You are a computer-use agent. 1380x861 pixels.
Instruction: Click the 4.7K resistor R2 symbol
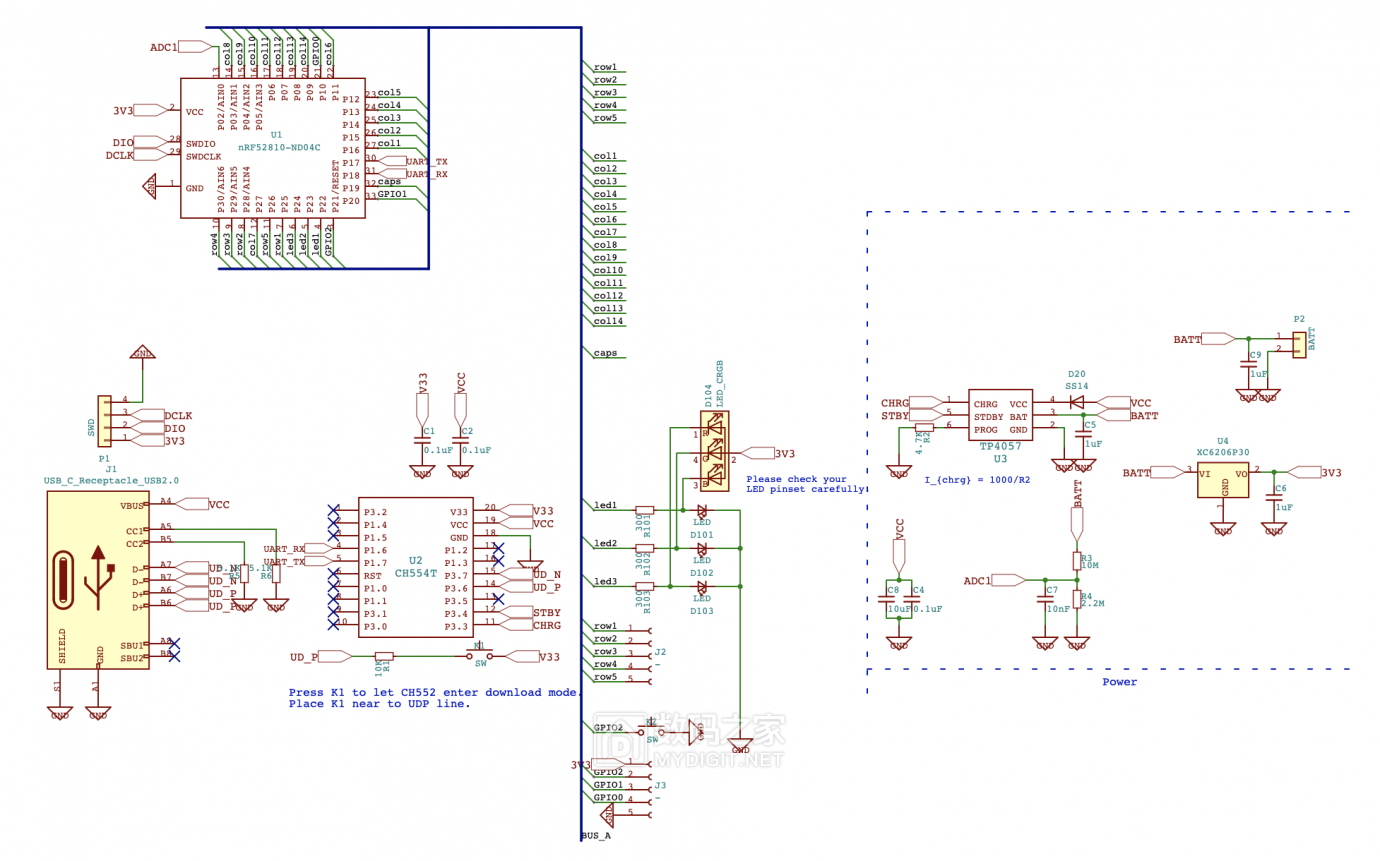(924, 428)
